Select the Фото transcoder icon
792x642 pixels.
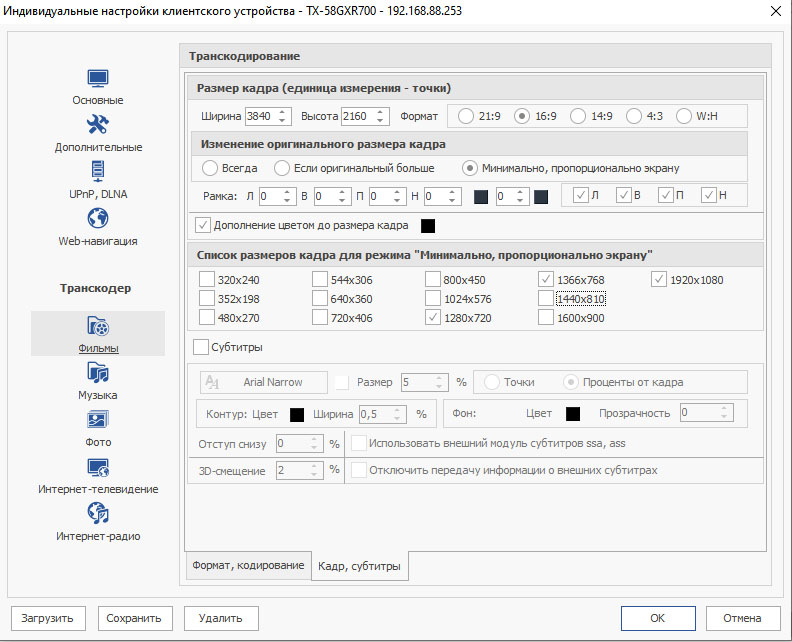point(98,420)
